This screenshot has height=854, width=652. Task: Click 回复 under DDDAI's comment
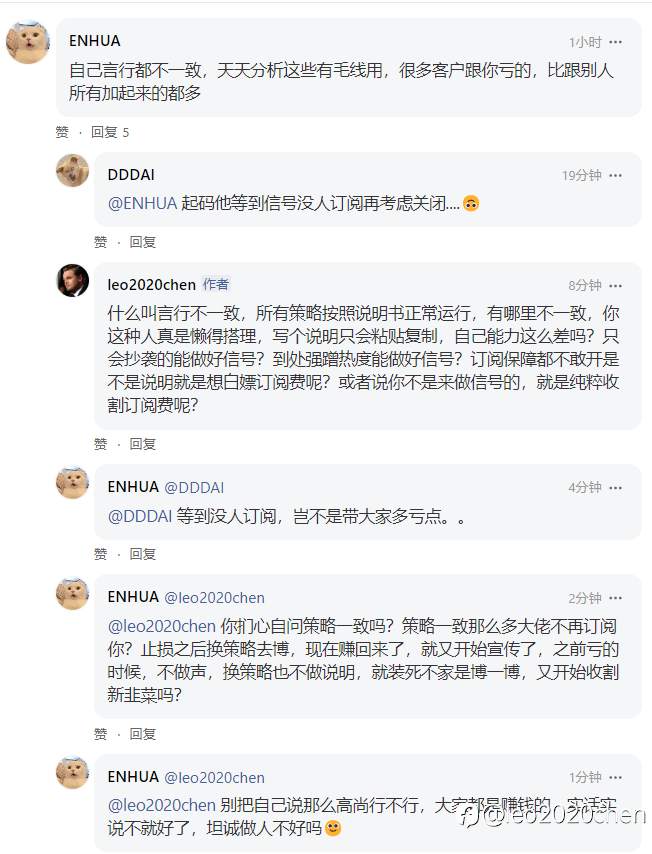pos(143,242)
